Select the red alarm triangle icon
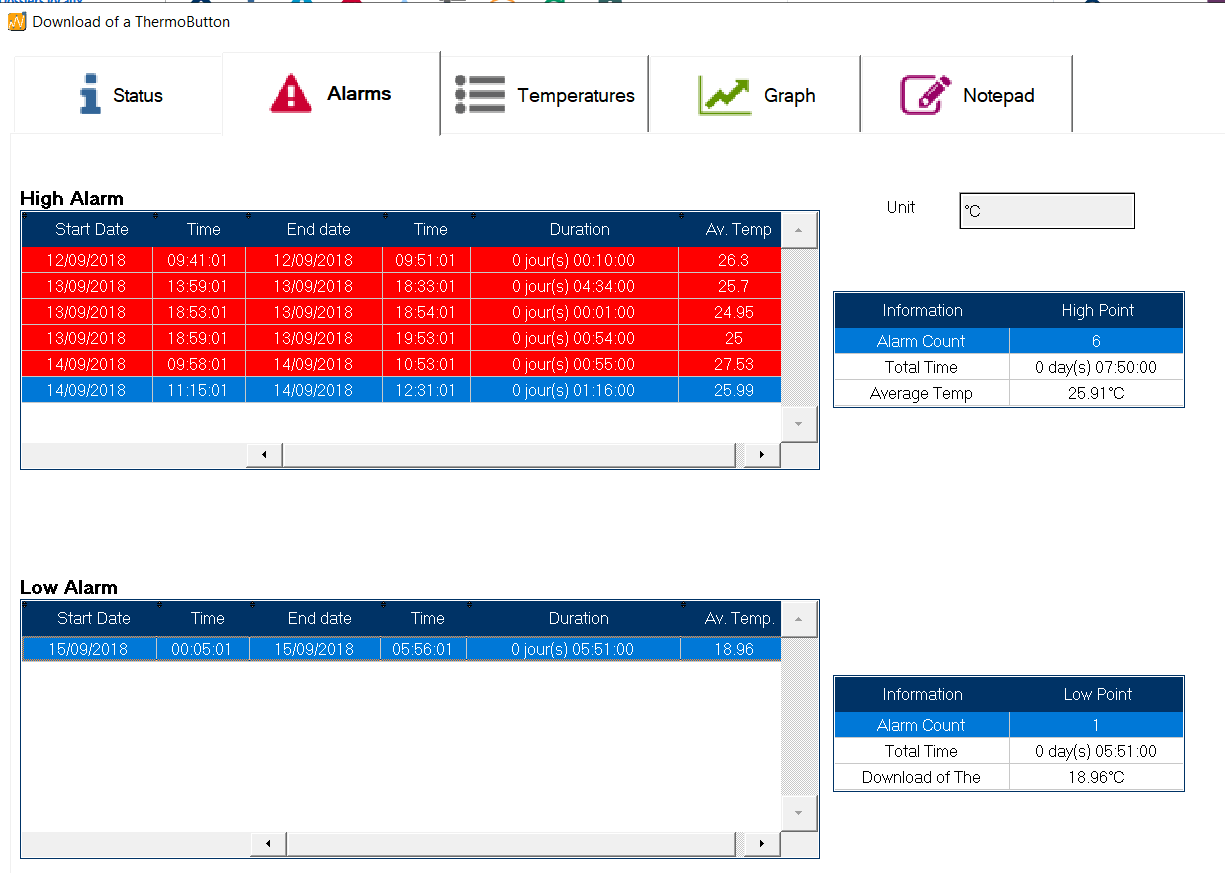 (x=289, y=94)
